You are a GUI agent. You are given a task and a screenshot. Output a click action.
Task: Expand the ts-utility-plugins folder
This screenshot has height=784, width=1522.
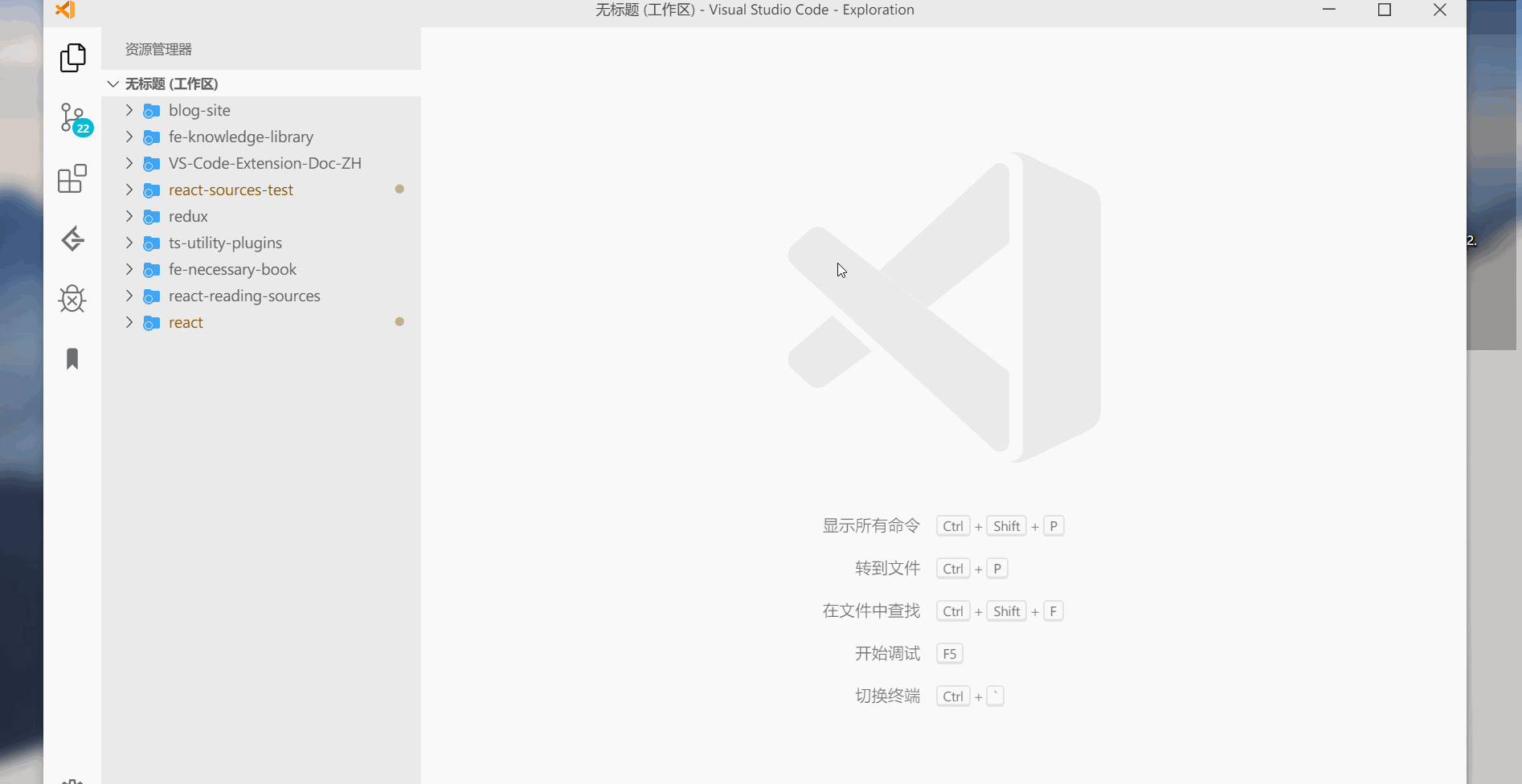(x=129, y=243)
